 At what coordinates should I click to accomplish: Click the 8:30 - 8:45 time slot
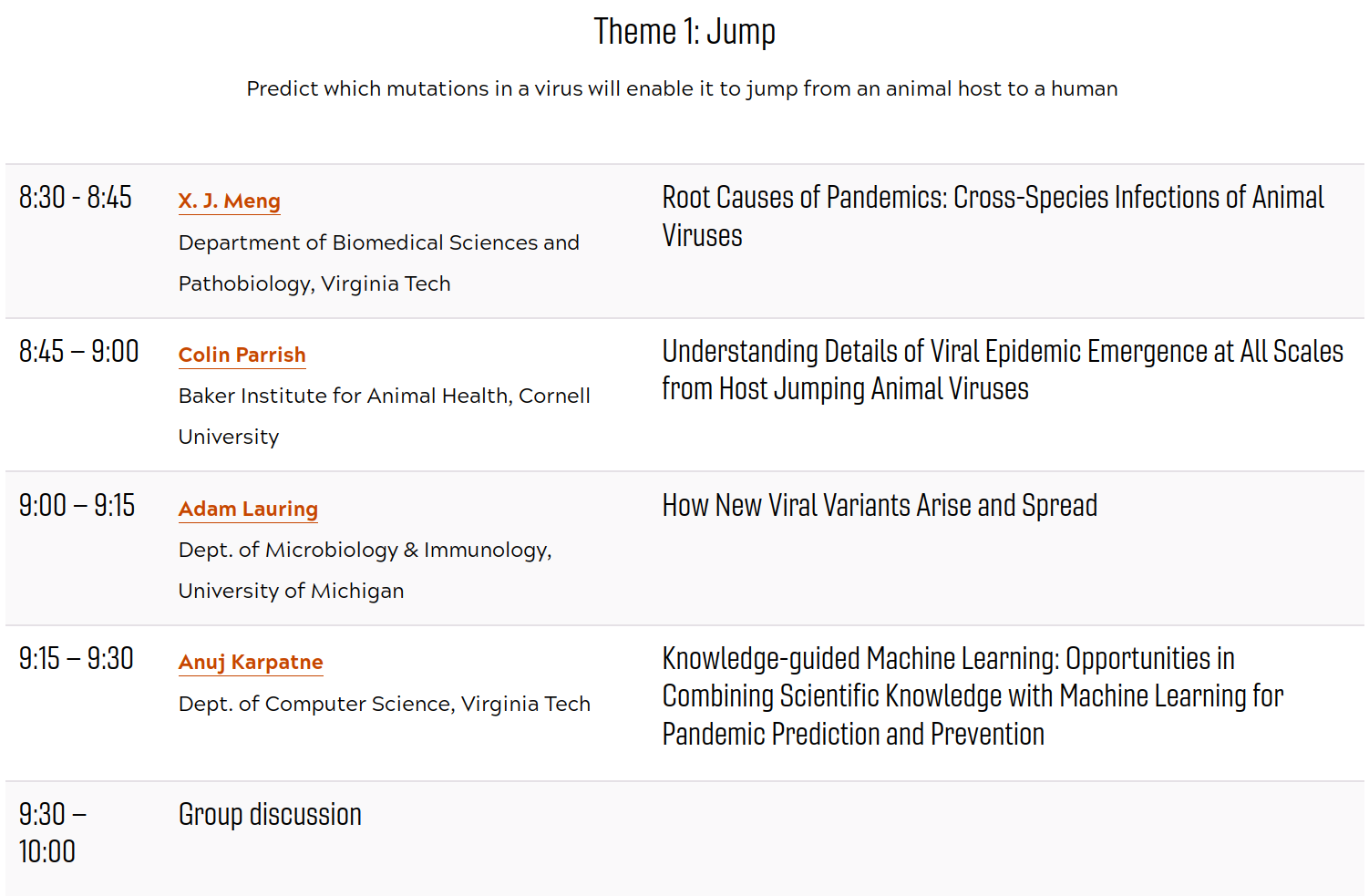76,197
